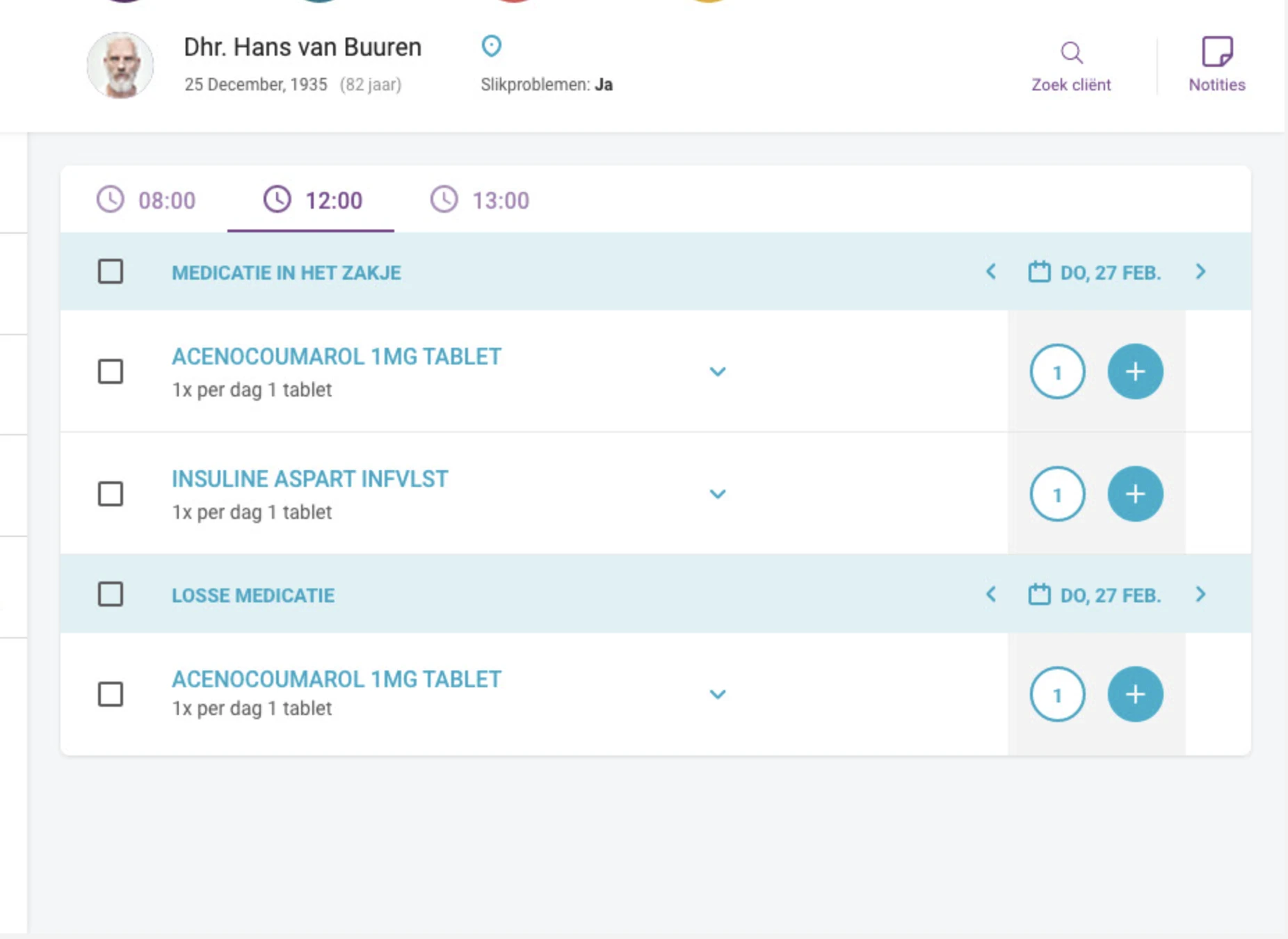Click plus button for Insuline Aspart Infvlst
The width and height of the screenshot is (1288, 939).
[1135, 494]
